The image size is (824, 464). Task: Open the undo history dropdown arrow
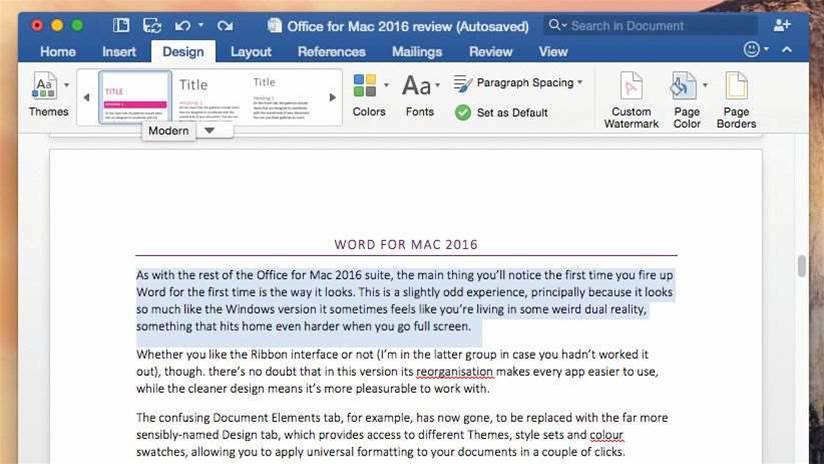coord(201,25)
